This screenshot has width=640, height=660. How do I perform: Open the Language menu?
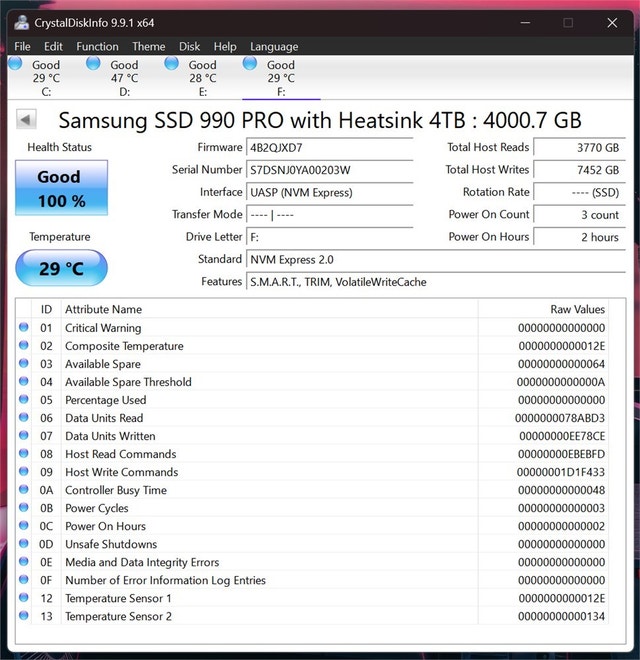pos(274,46)
